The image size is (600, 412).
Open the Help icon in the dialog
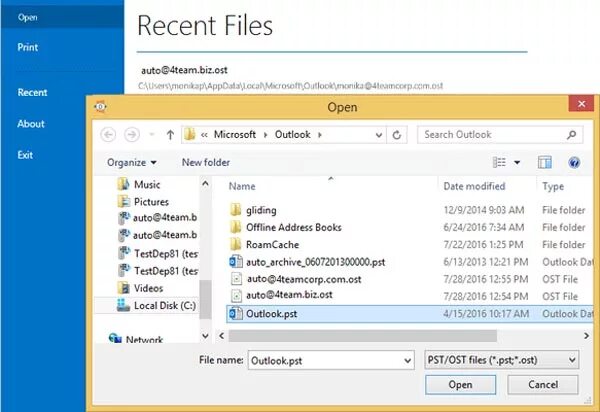click(574, 163)
